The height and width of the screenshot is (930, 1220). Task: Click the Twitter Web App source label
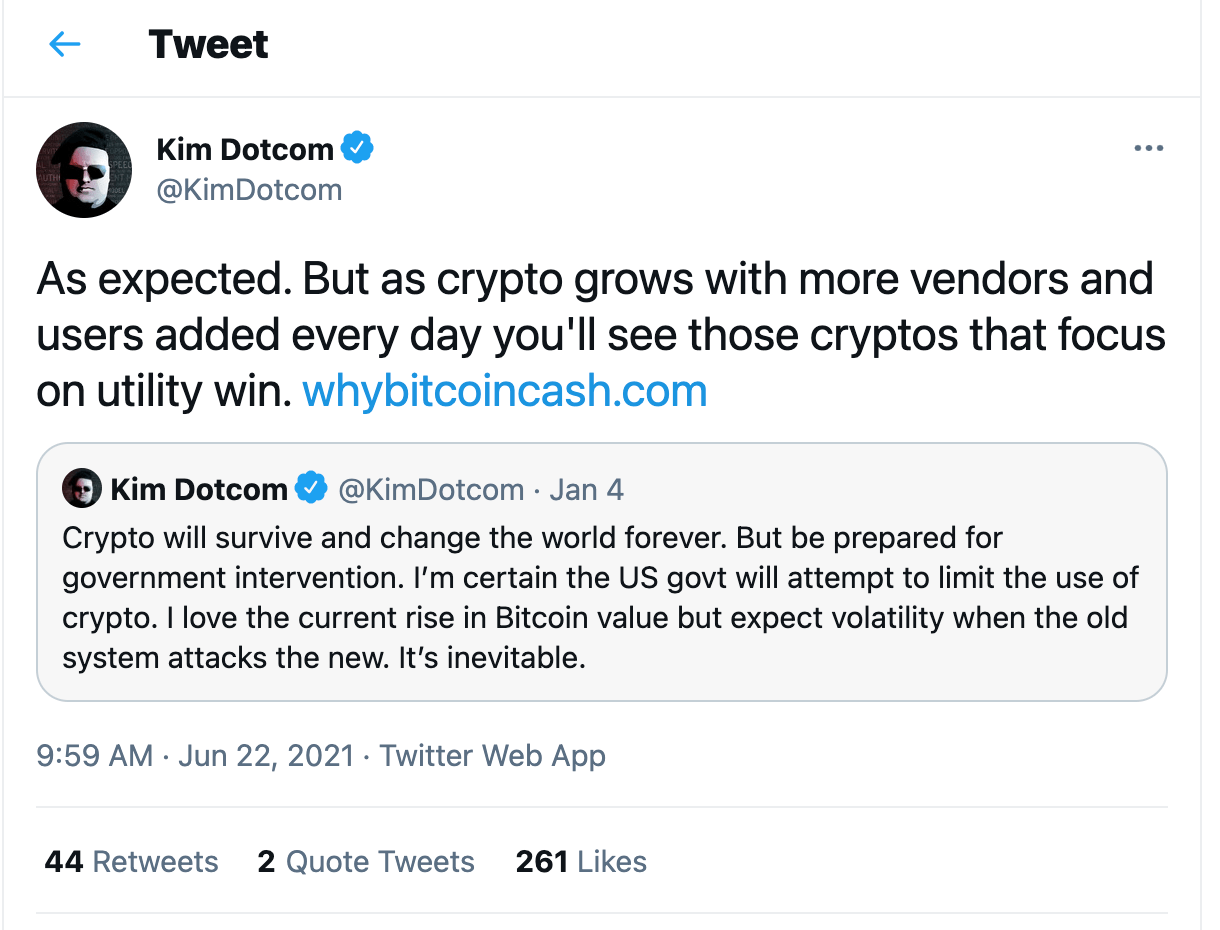point(493,755)
